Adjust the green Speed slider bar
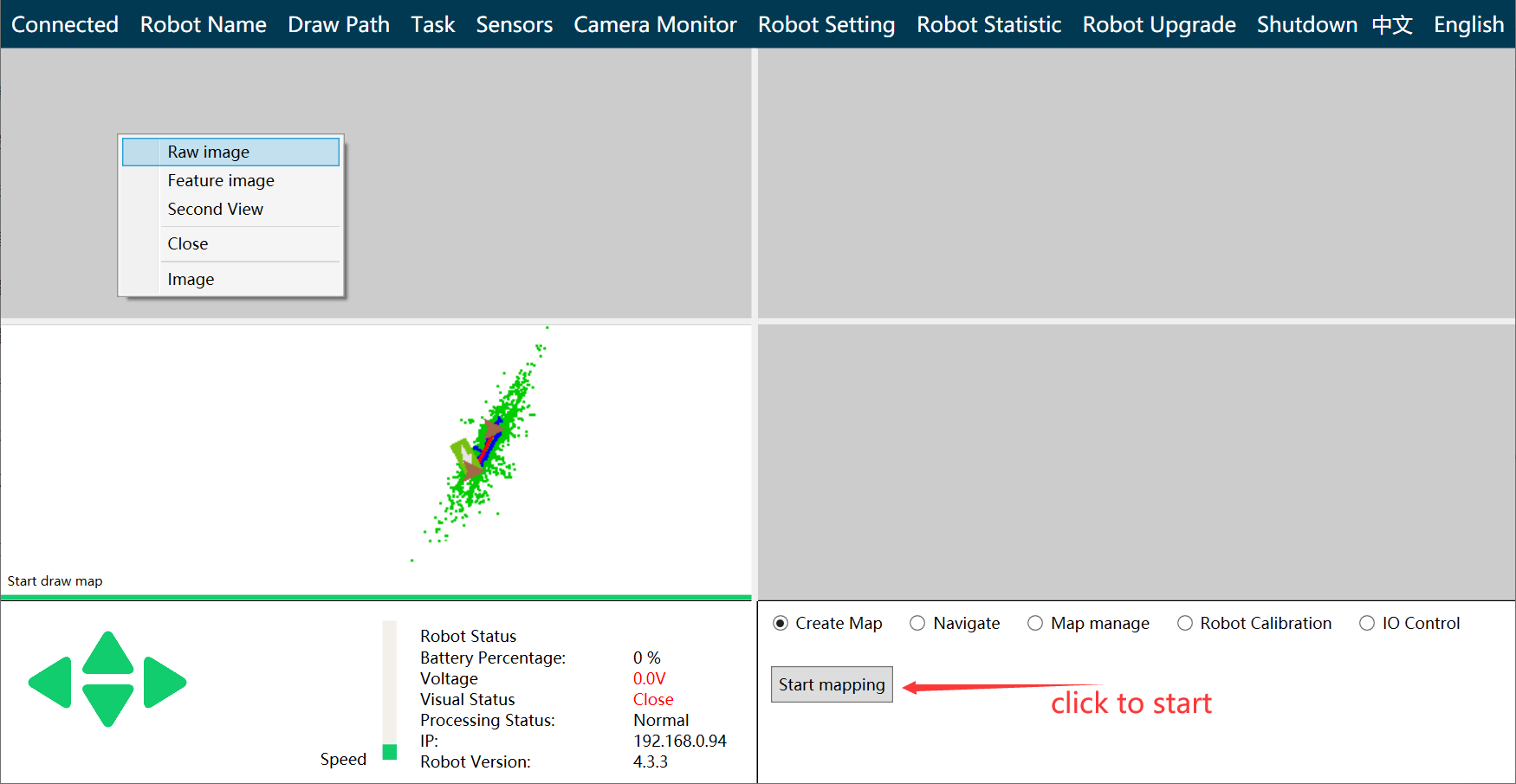1516x784 pixels. pyautogui.click(x=390, y=750)
